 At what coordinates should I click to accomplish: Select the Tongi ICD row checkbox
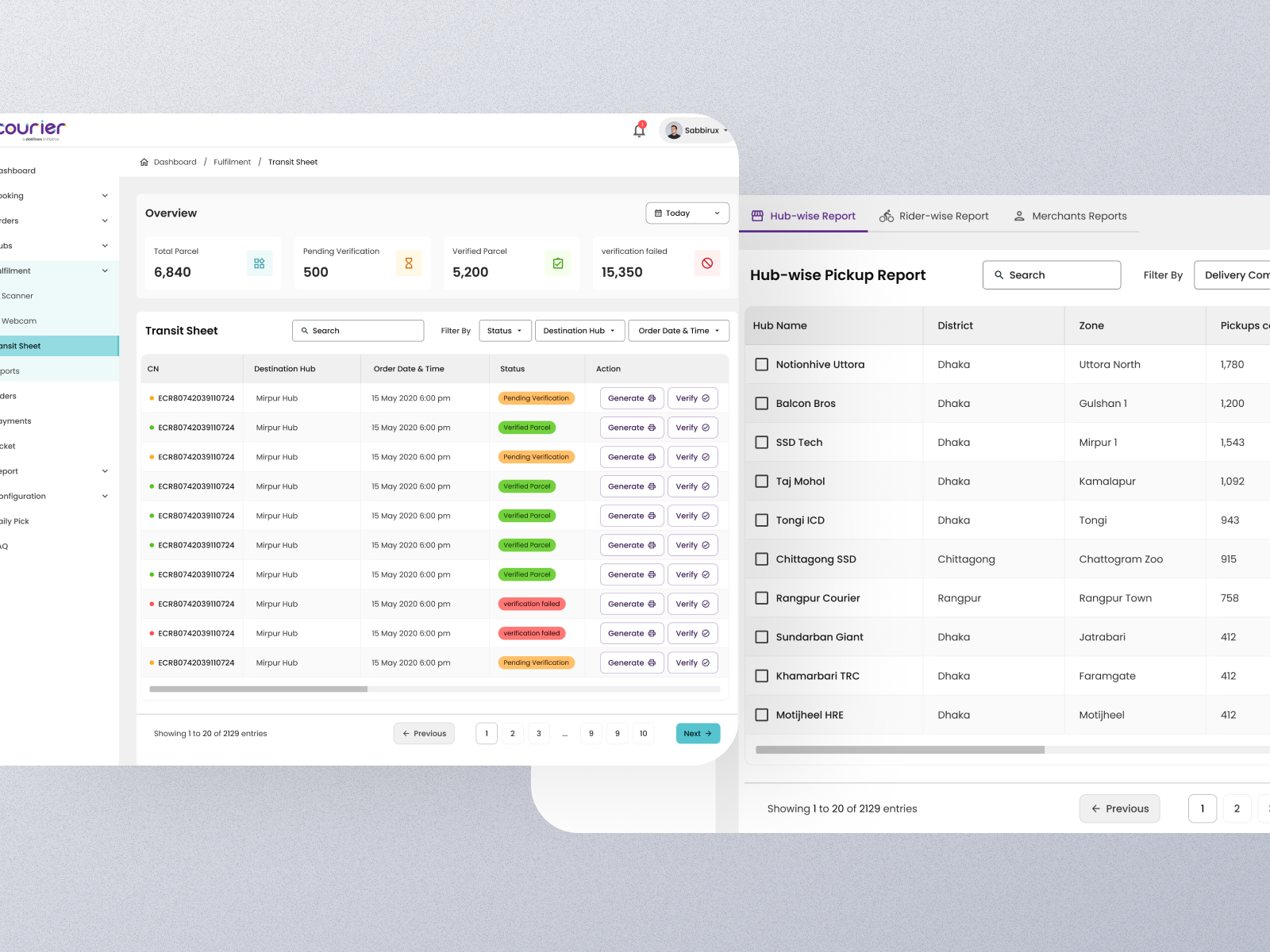pyautogui.click(x=762, y=520)
